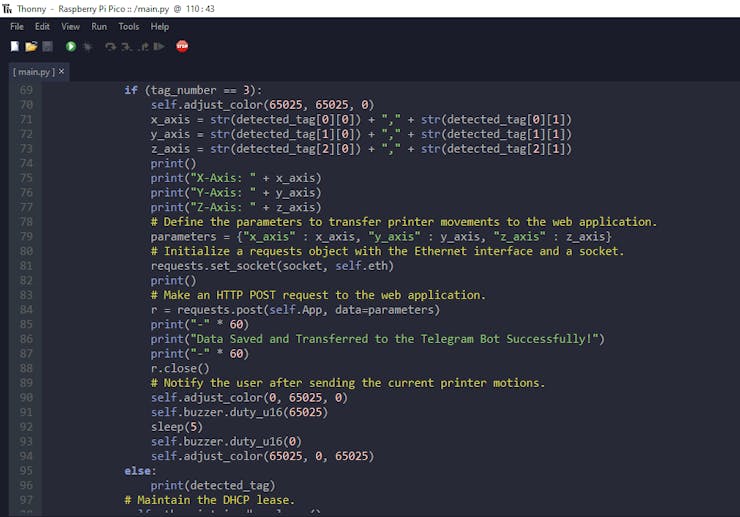Click 'r = requests.post(self.App, data=parameters)' line
Image resolution: width=740 pixels, height=517 pixels.
[x=295, y=309]
